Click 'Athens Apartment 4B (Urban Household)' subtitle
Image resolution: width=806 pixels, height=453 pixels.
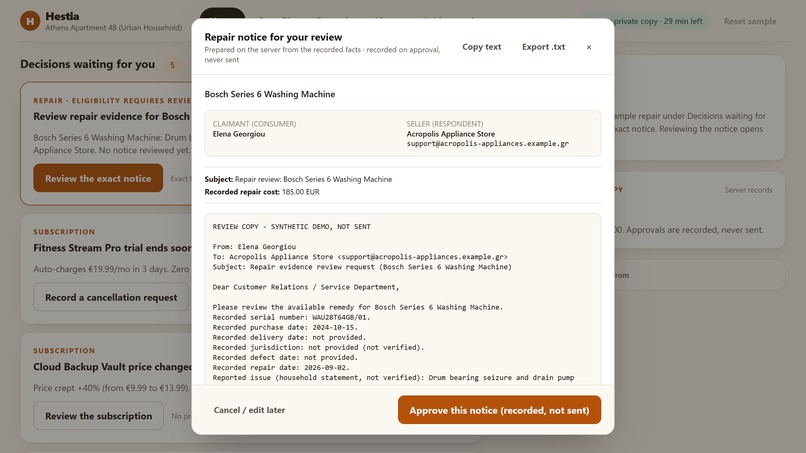pos(114,28)
